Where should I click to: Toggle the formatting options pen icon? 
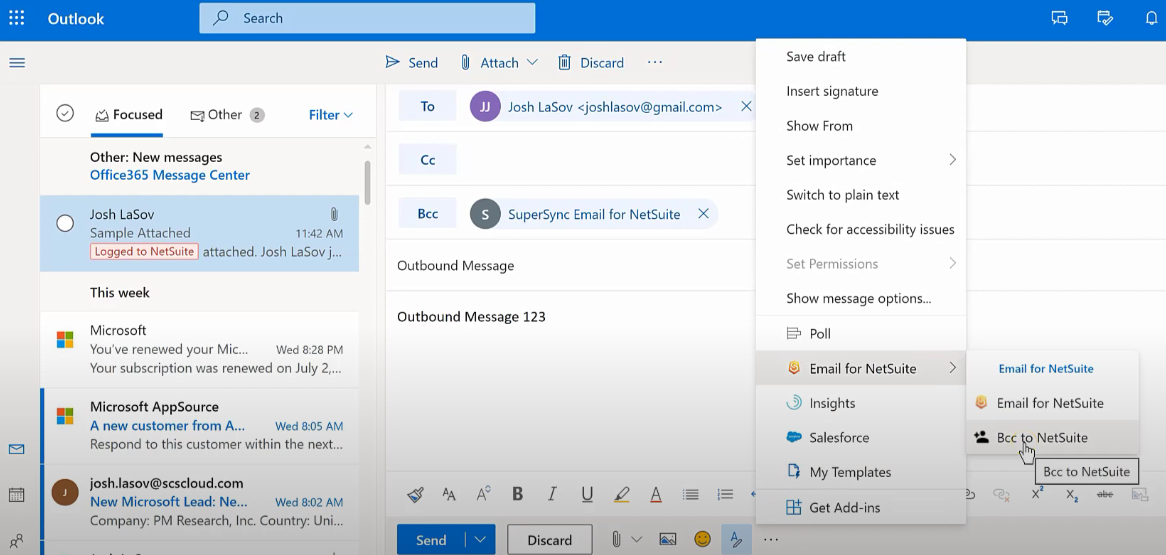pos(736,539)
